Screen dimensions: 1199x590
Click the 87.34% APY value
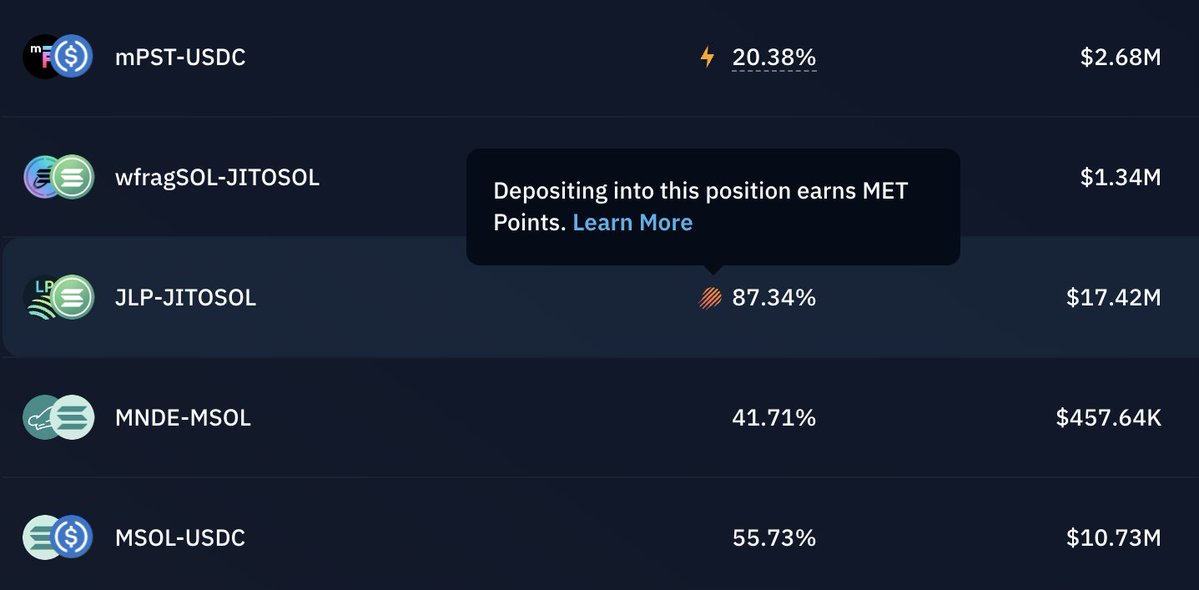[x=774, y=297]
